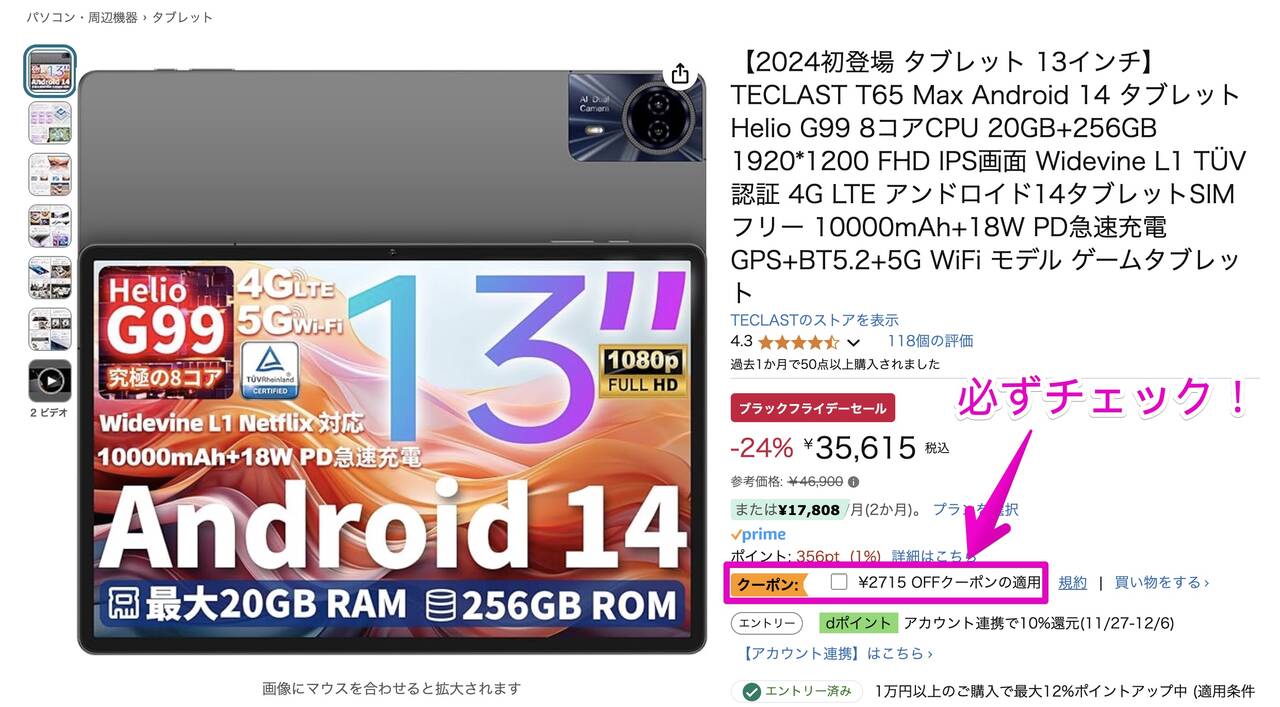Open the 買い物をする link chevron
The height and width of the screenshot is (707, 1280).
coord(1206,582)
